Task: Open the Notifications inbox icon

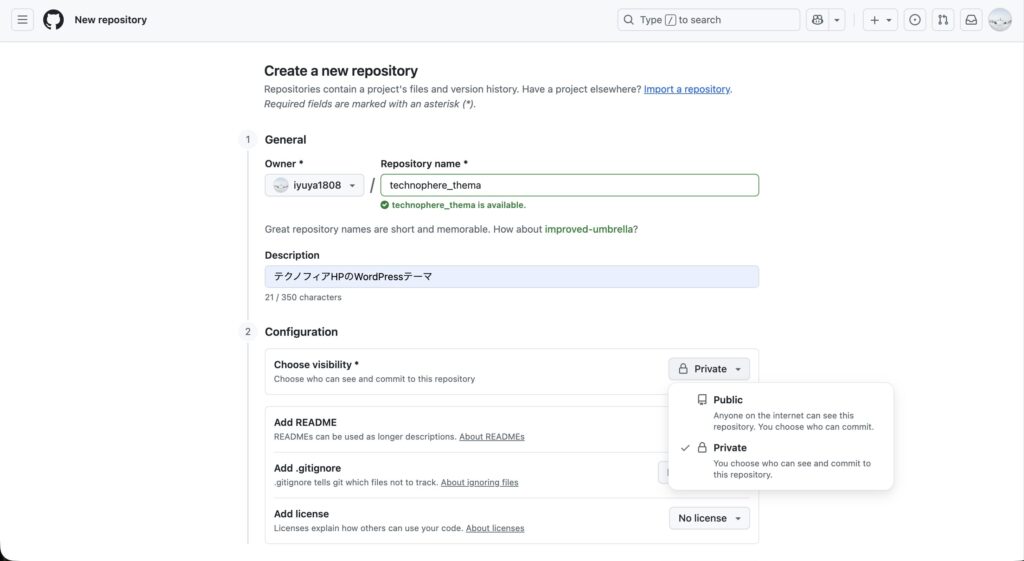Action: tap(970, 20)
